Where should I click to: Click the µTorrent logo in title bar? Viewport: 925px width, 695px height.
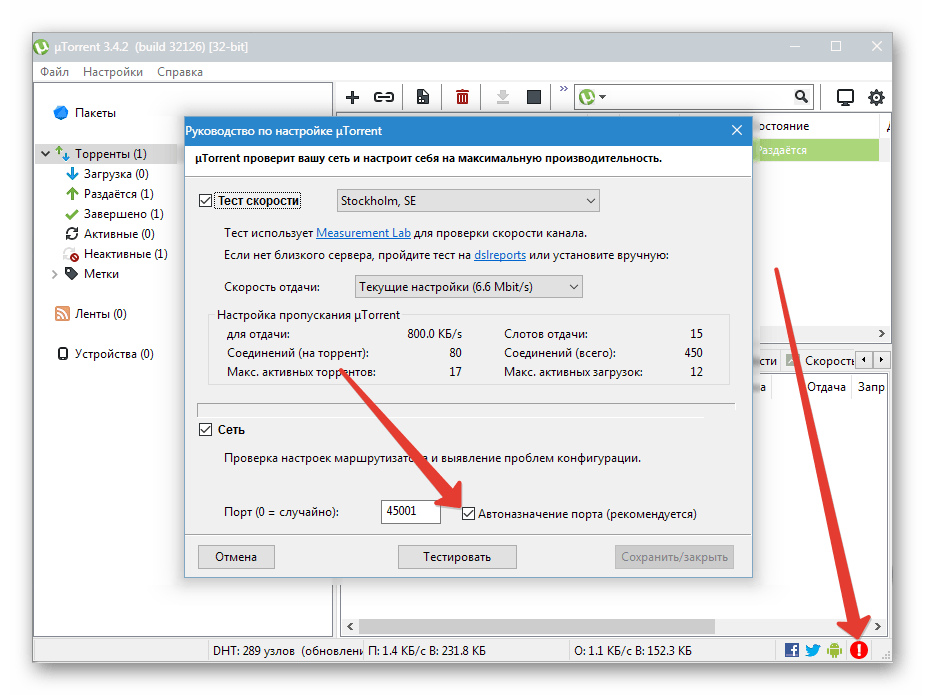point(41,47)
